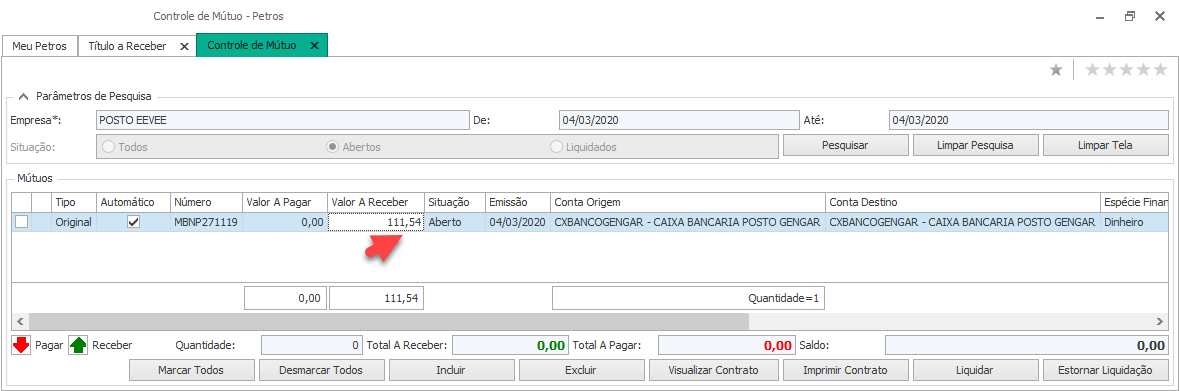Click the Incluir button

(452, 370)
